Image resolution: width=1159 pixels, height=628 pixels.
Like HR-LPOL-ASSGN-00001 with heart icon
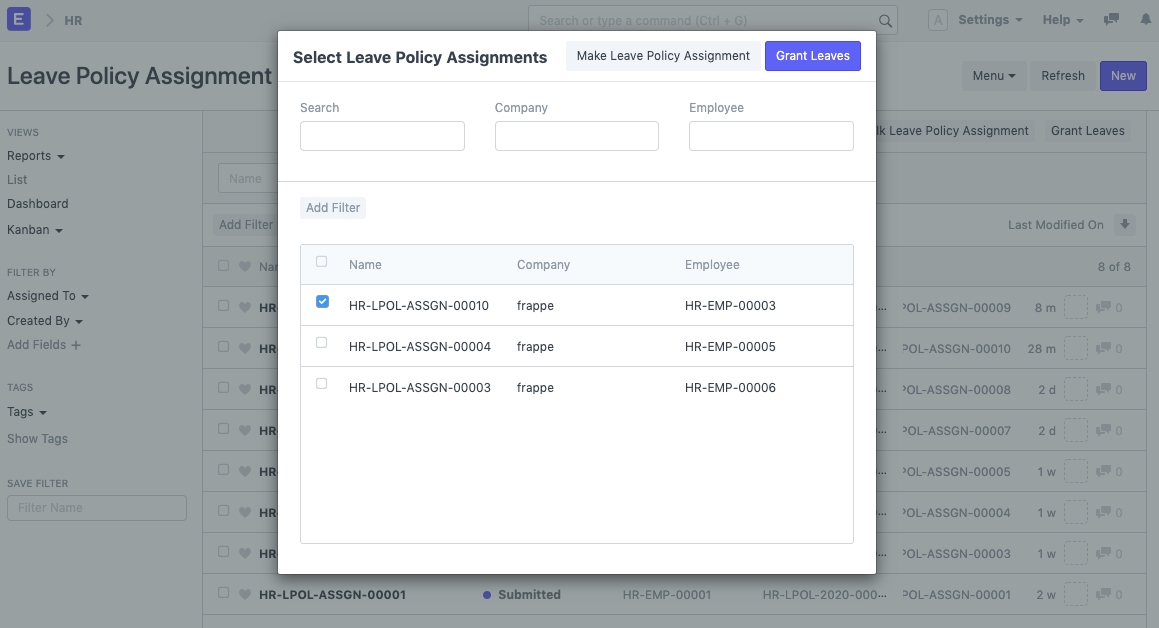pos(245,594)
